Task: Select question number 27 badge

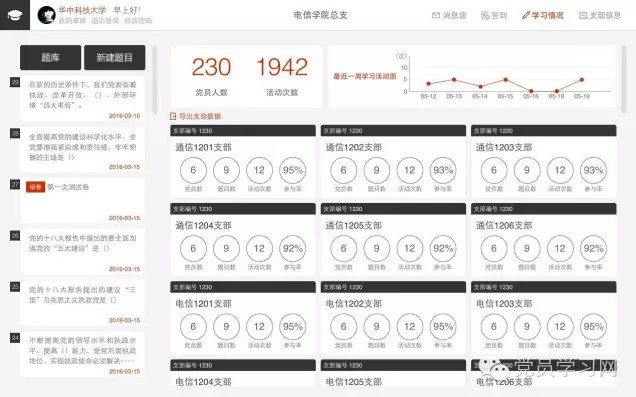Action: pyautogui.click(x=15, y=185)
